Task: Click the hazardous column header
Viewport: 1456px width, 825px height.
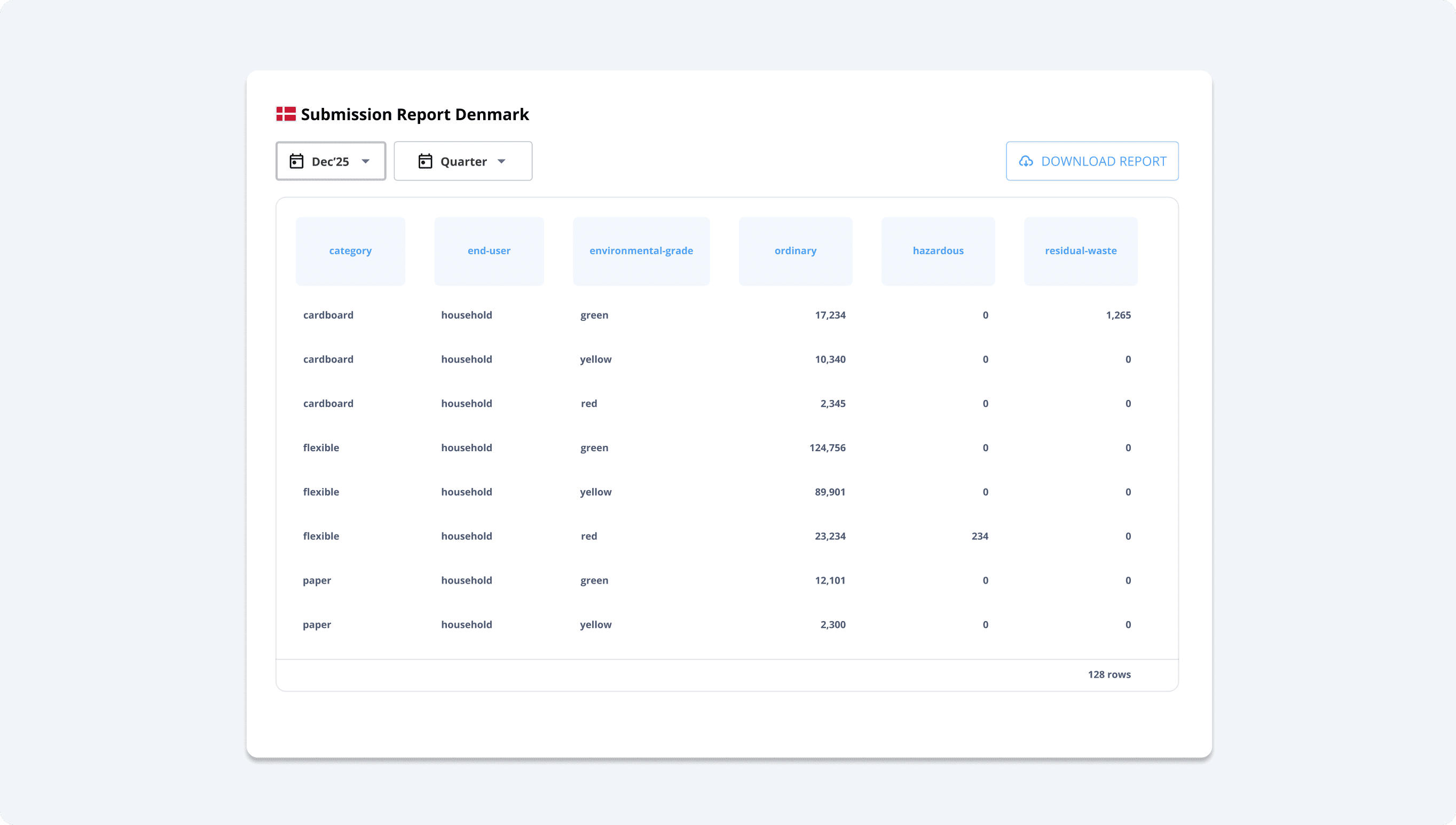Action: 938,250
